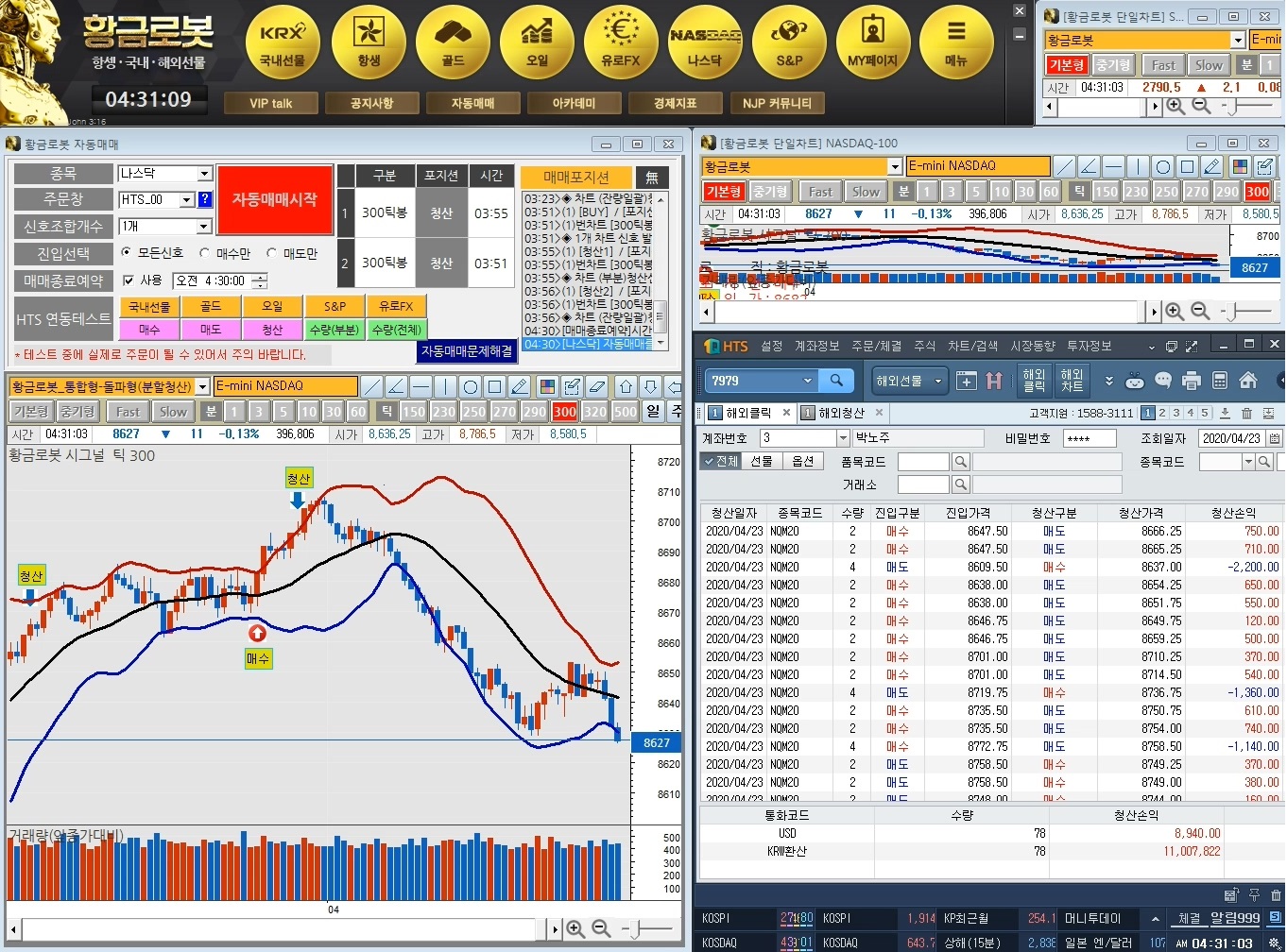Click VIP talk button
The width and height of the screenshot is (1287, 952).
(x=271, y=103)
